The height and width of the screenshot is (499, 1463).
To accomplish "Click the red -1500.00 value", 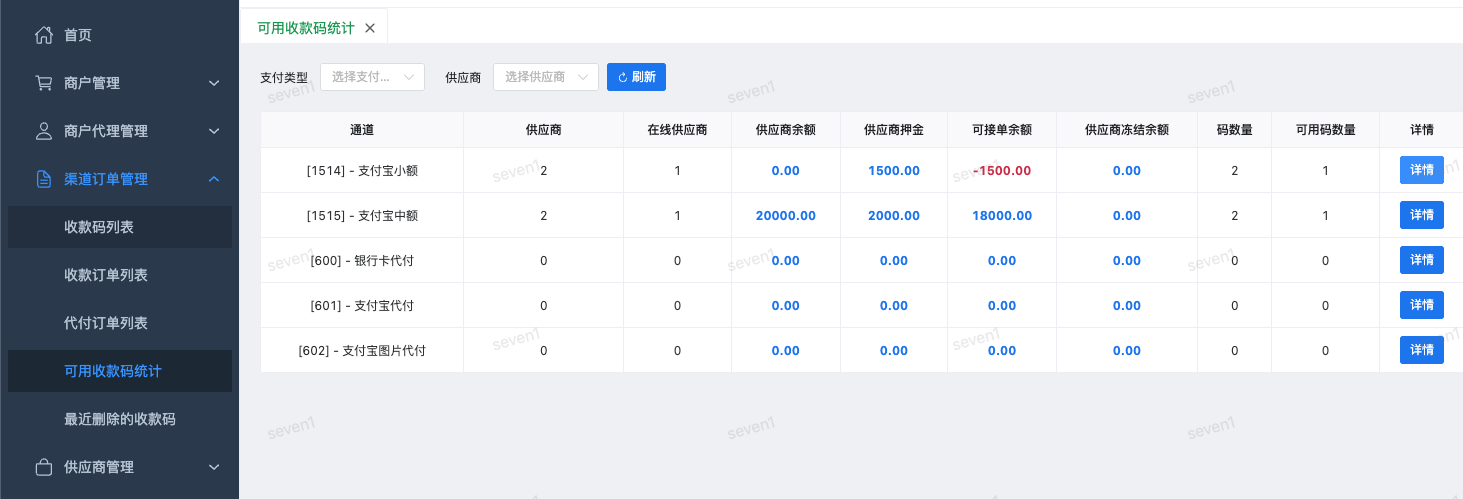I will coord(1002,171).
